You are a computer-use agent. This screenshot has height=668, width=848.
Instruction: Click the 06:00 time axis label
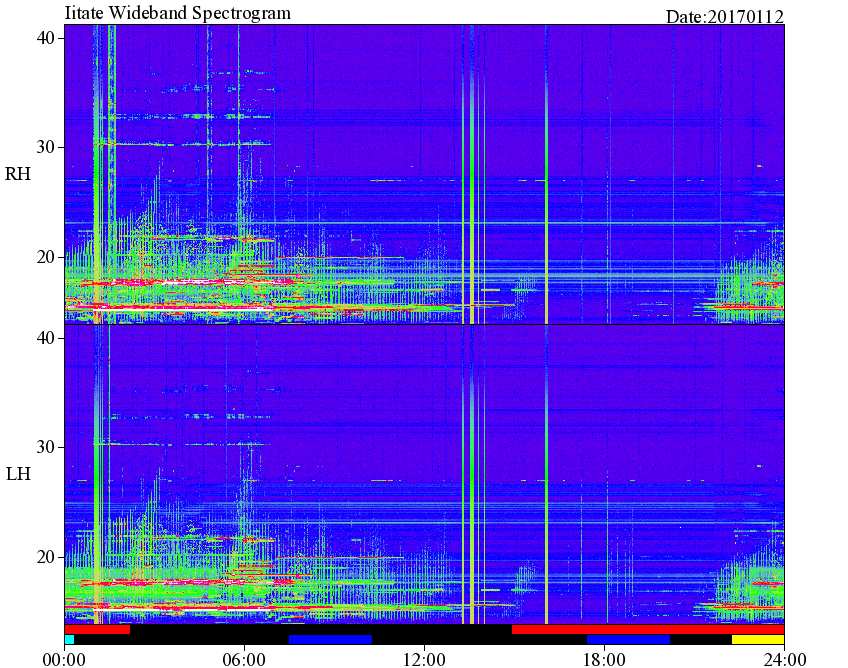click(x=244, y=659)
